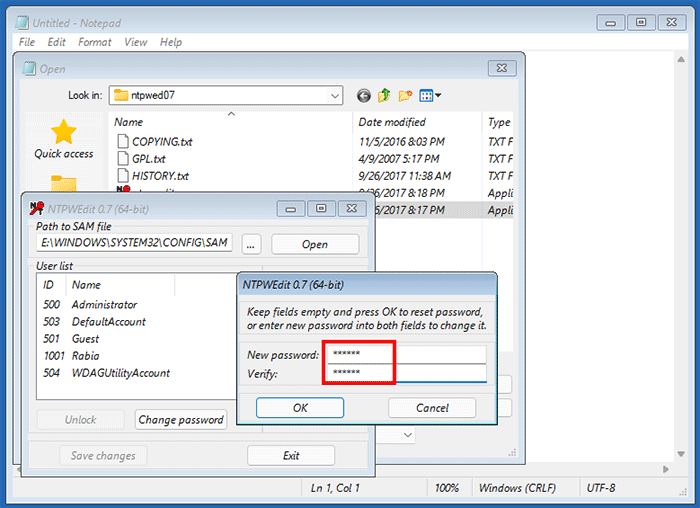Select the WDAGUtilityAccount user row
Image resolution: width=700 pixels, height=508 pixels.
137,373
